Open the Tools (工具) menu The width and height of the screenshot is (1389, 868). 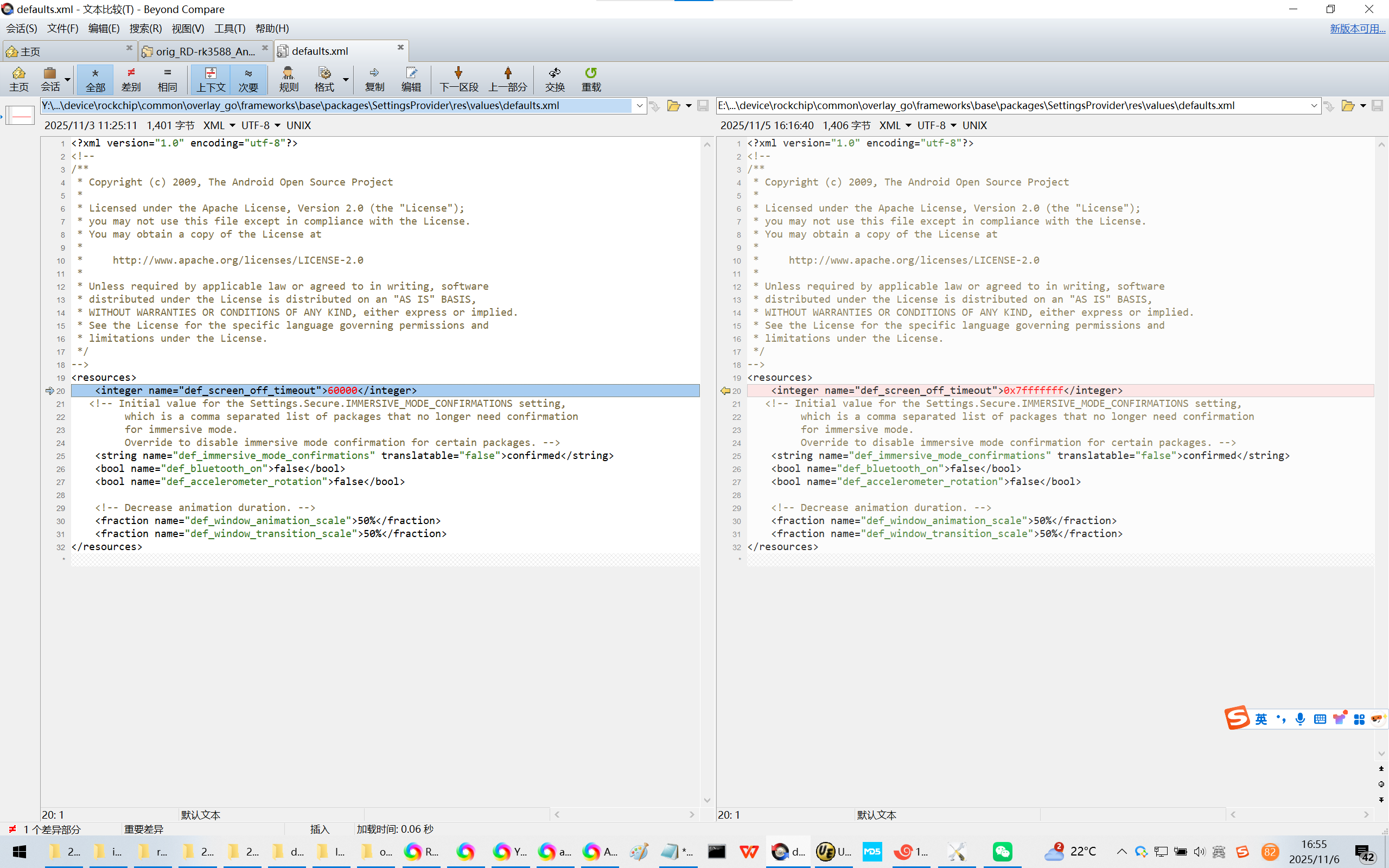pos(230,28)
